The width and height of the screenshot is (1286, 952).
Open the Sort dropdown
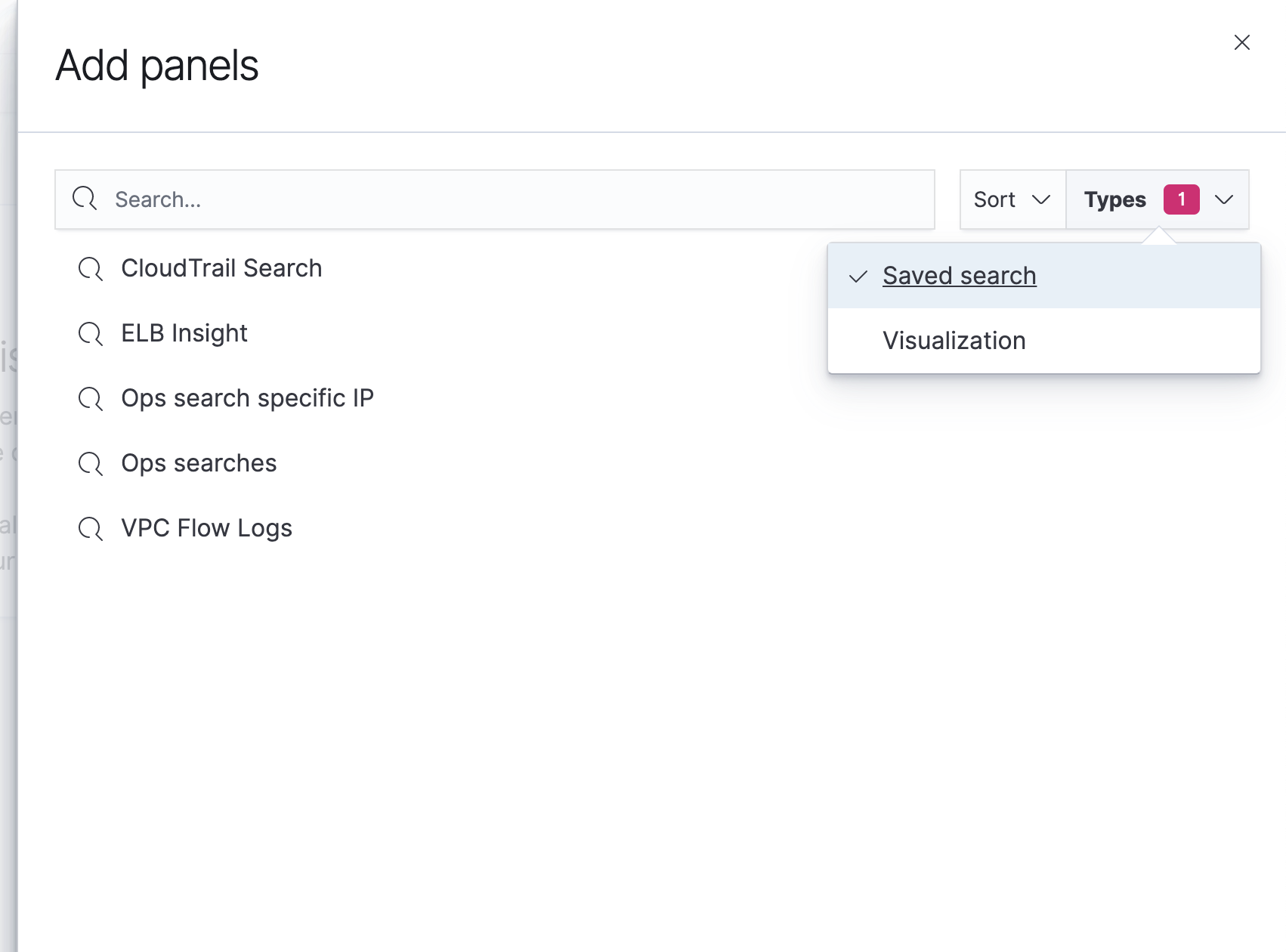coord(1012,199)
